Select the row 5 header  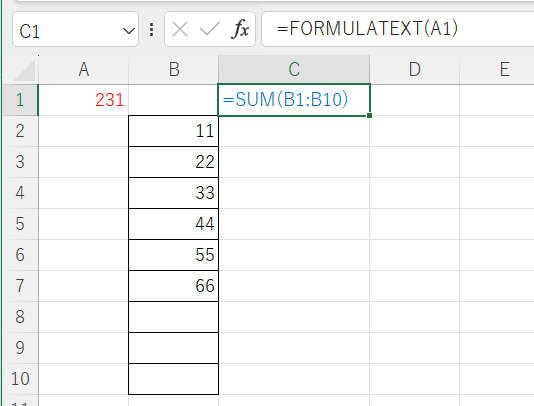coord(20,224)
